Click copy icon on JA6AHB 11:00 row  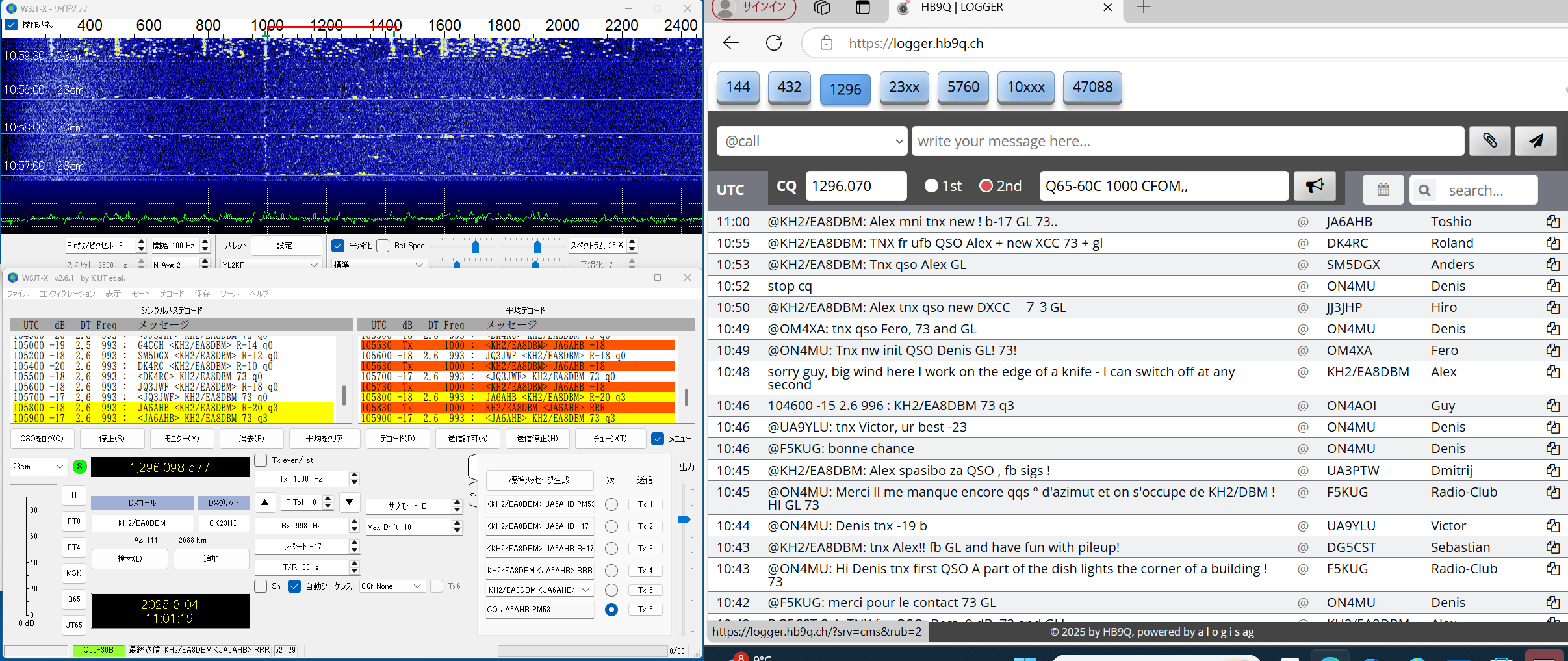pyautogui.click(x=1552, y=222)
